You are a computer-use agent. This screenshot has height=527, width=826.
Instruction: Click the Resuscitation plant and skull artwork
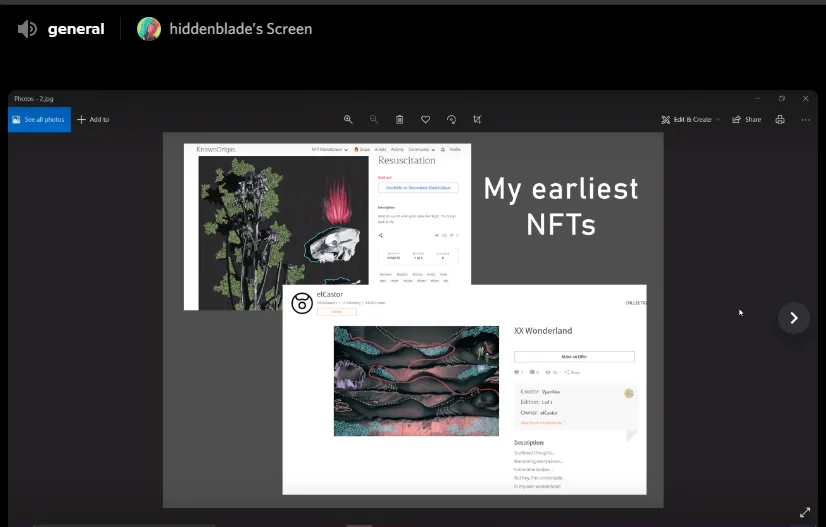tap(283, 233)
